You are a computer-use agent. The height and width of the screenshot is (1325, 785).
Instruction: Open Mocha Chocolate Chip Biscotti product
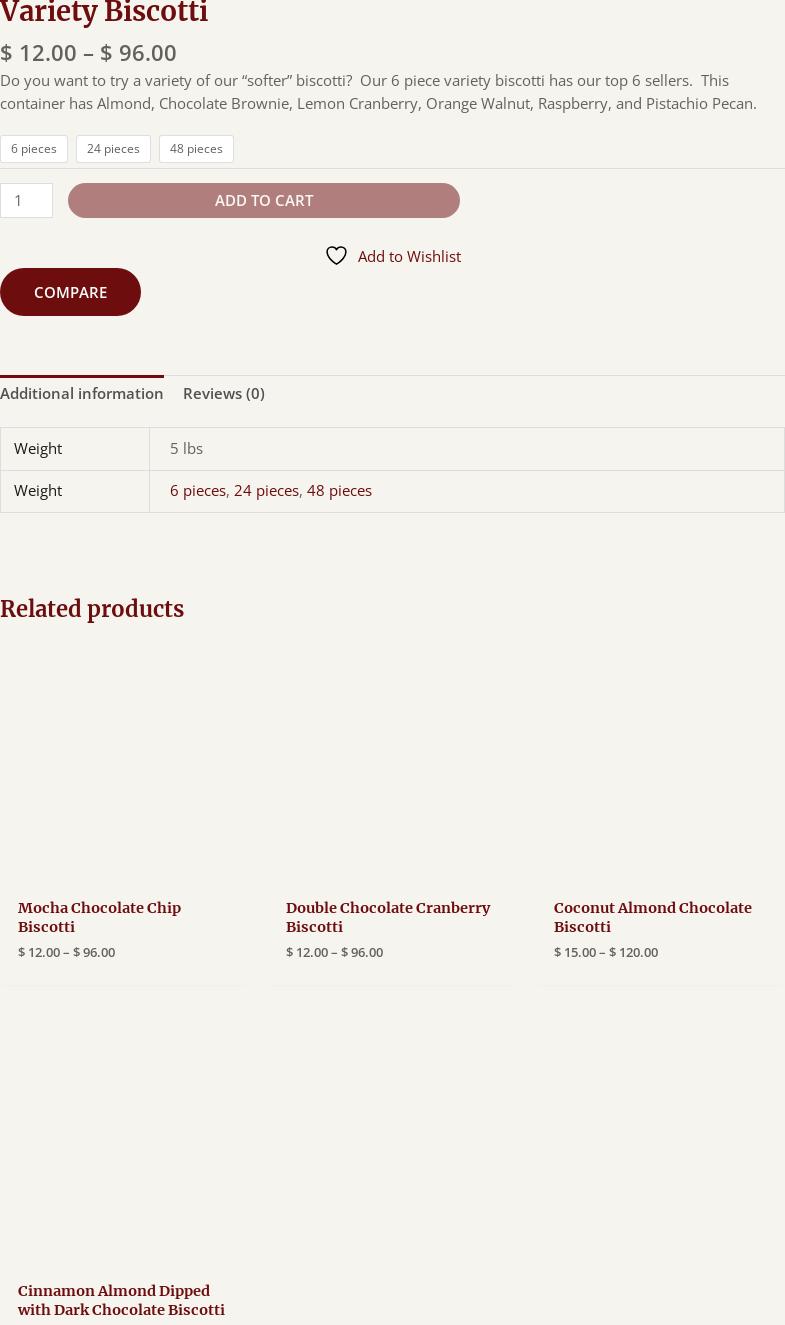coord(99,917)
